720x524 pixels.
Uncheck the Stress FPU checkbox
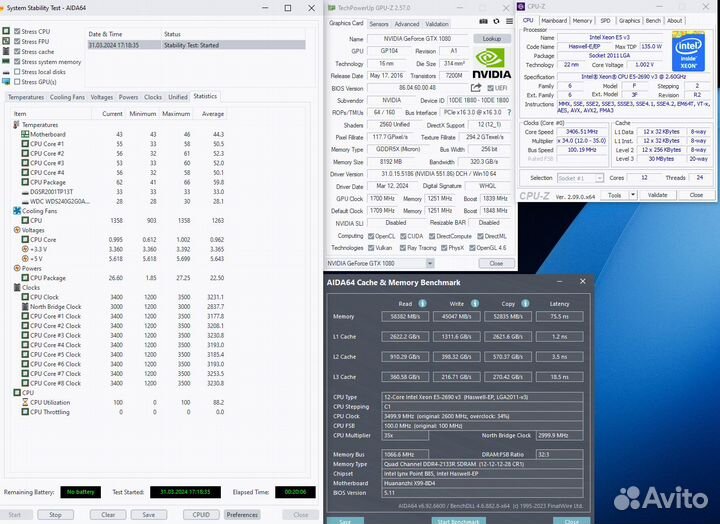[x=17, y=41]
